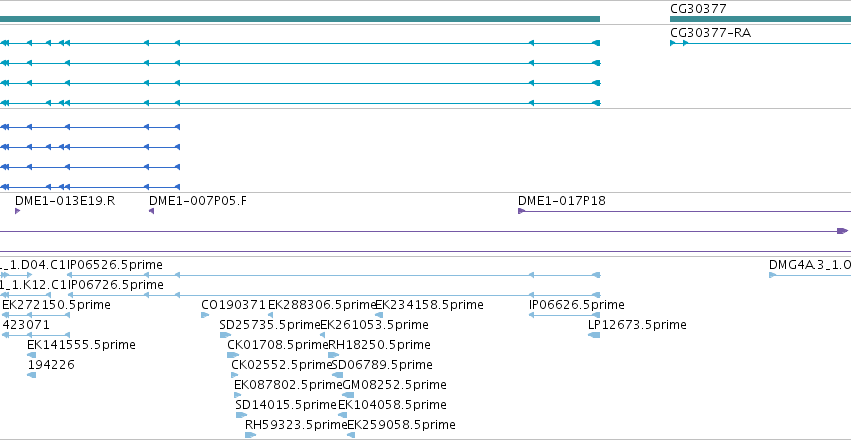Click the CG30377 gene label

click(x=698, y=9)
